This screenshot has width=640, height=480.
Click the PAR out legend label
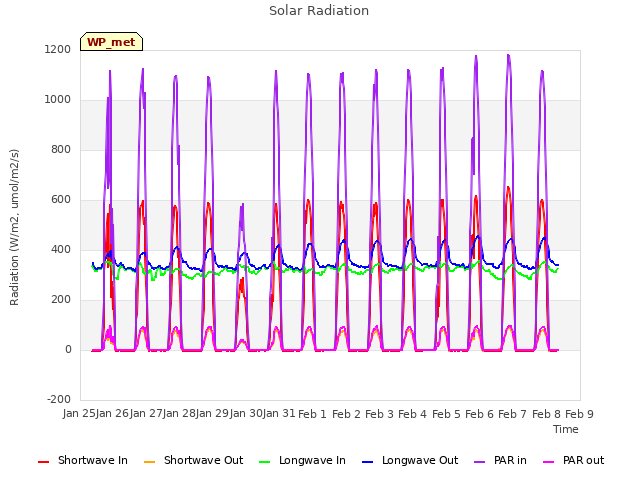coord(583,460)
